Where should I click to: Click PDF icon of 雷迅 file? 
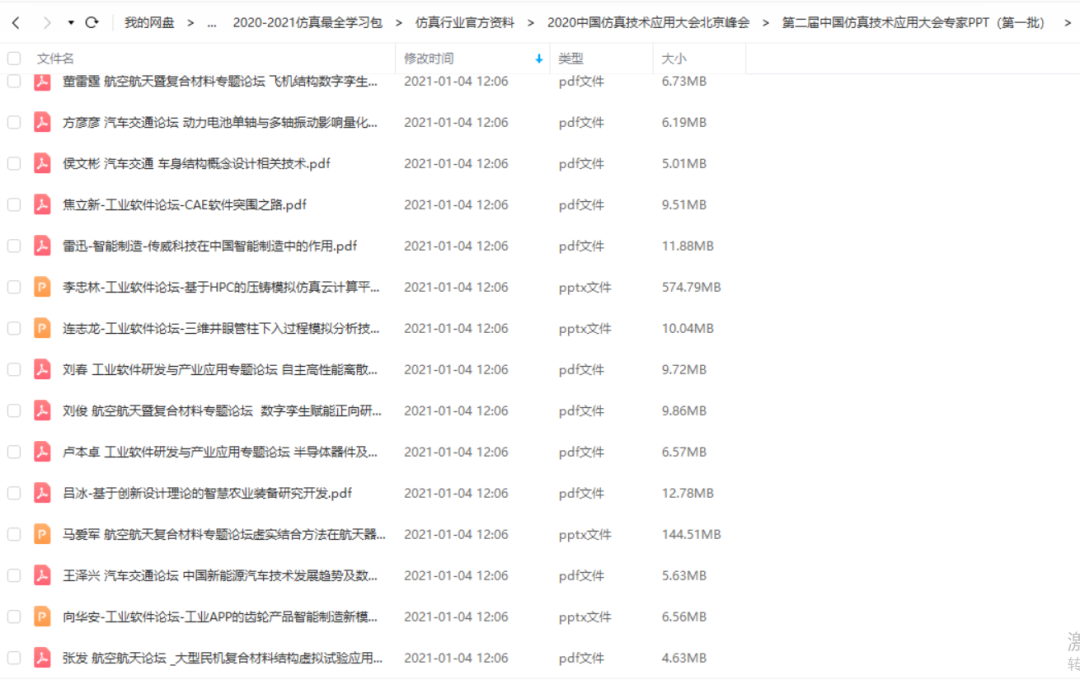pos(42,246)
